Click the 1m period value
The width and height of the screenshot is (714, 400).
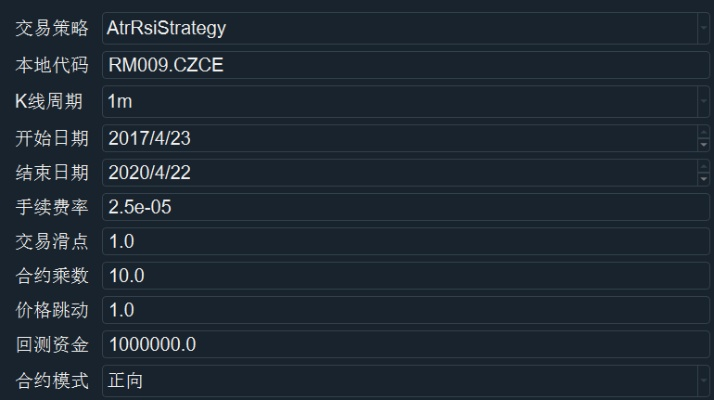119,101
